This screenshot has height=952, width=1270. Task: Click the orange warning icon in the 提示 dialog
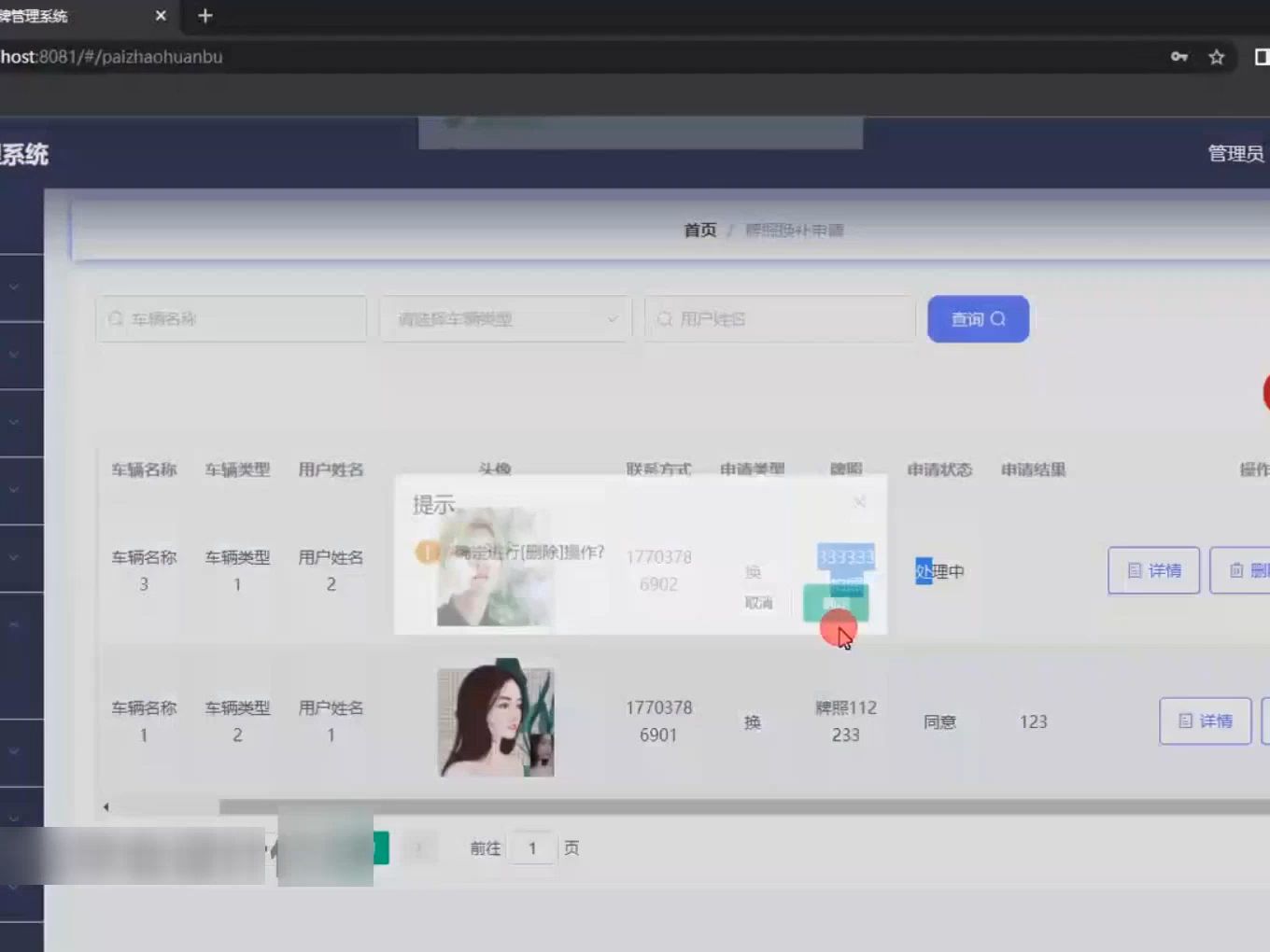(428, 552)
